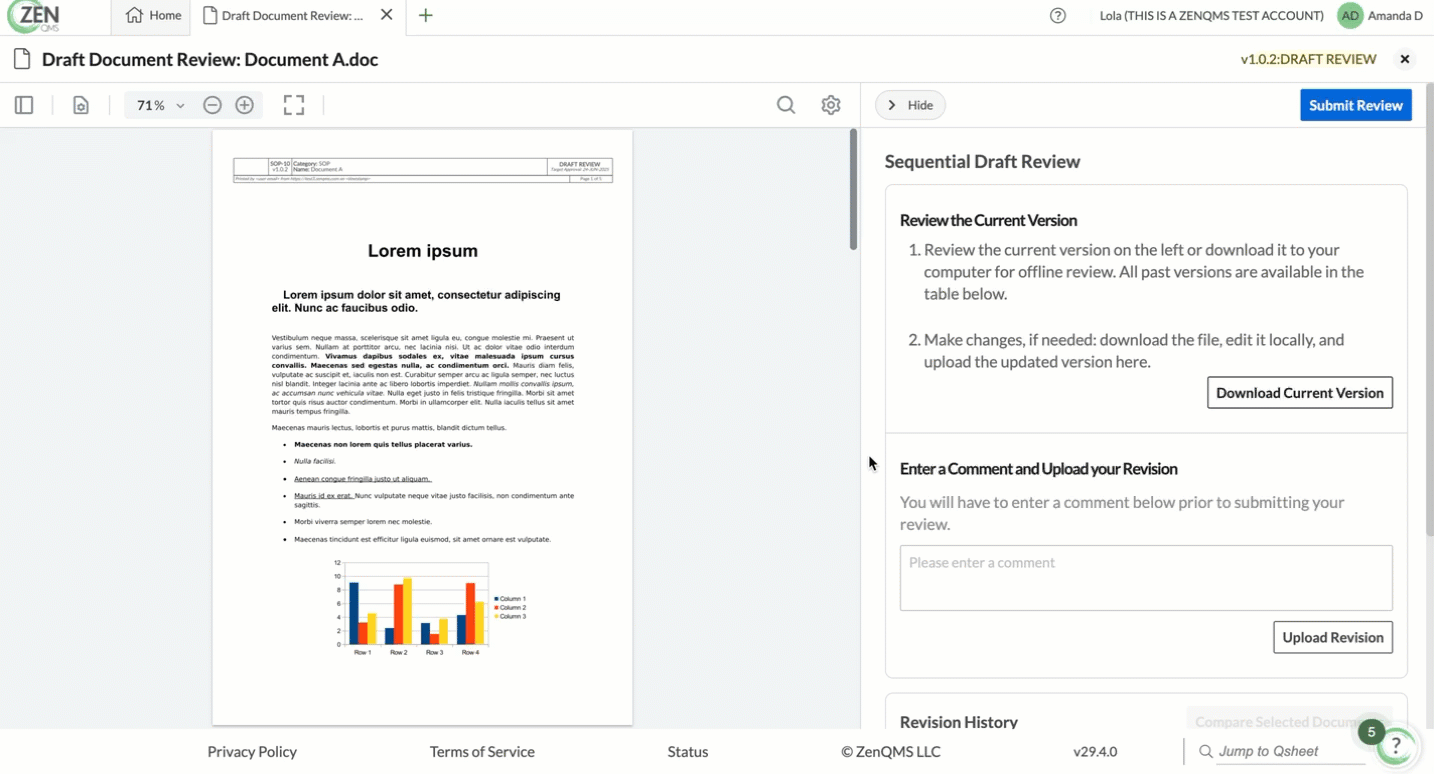Open the help question mark icon
1434x774 pixels.
[x=1058, y=16]
